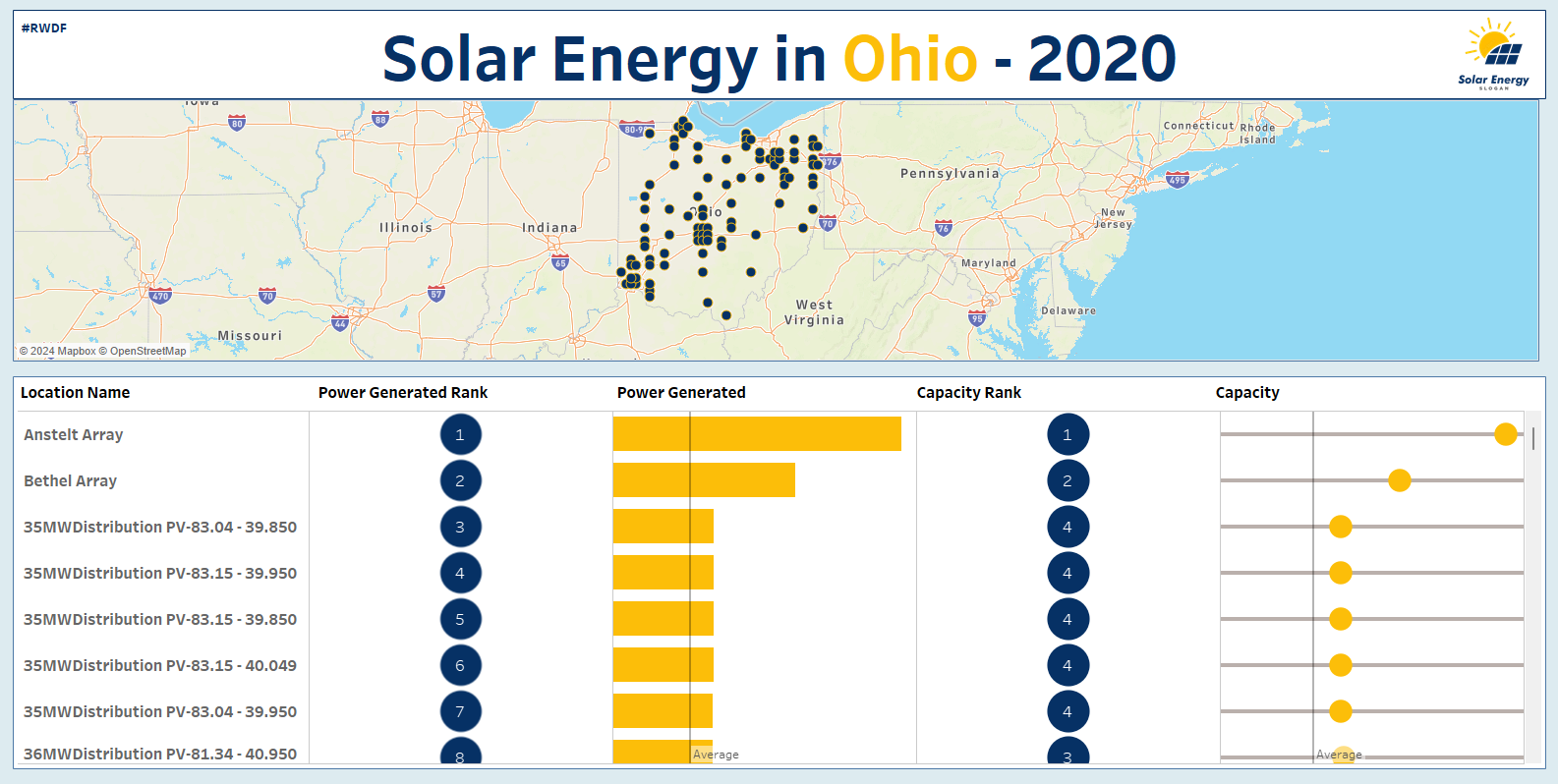This screenshot has width=1558, height=784.
Task: Select the Anstelt Array location name
Action: pyautogui.click(x=74, y=434)
